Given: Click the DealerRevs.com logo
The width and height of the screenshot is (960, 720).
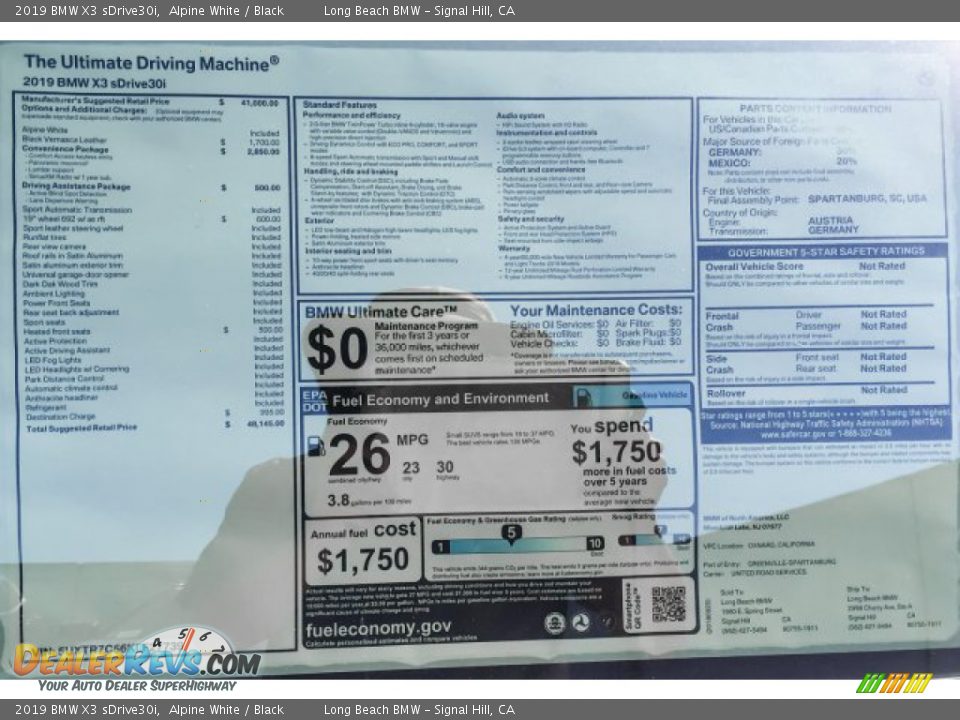Looking at the screenshot, I should pyautogui.click(x=137, y=659).
